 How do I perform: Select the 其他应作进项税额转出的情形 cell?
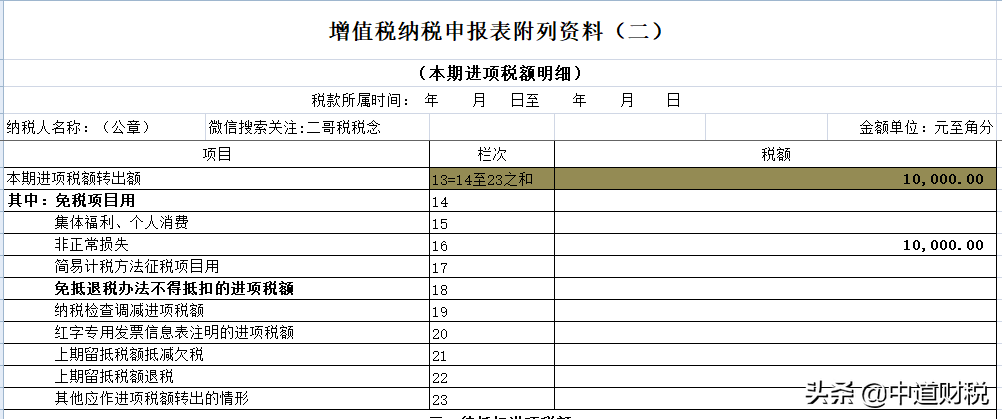[151, 398]
